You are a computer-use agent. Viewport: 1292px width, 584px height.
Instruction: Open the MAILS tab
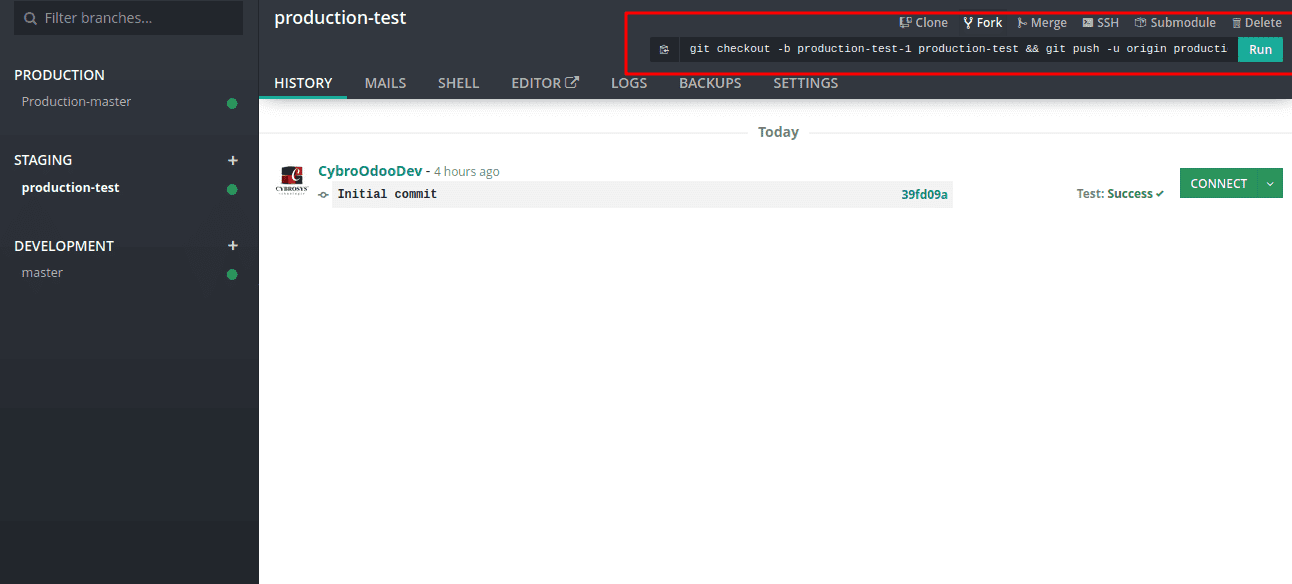pos(385,83)
